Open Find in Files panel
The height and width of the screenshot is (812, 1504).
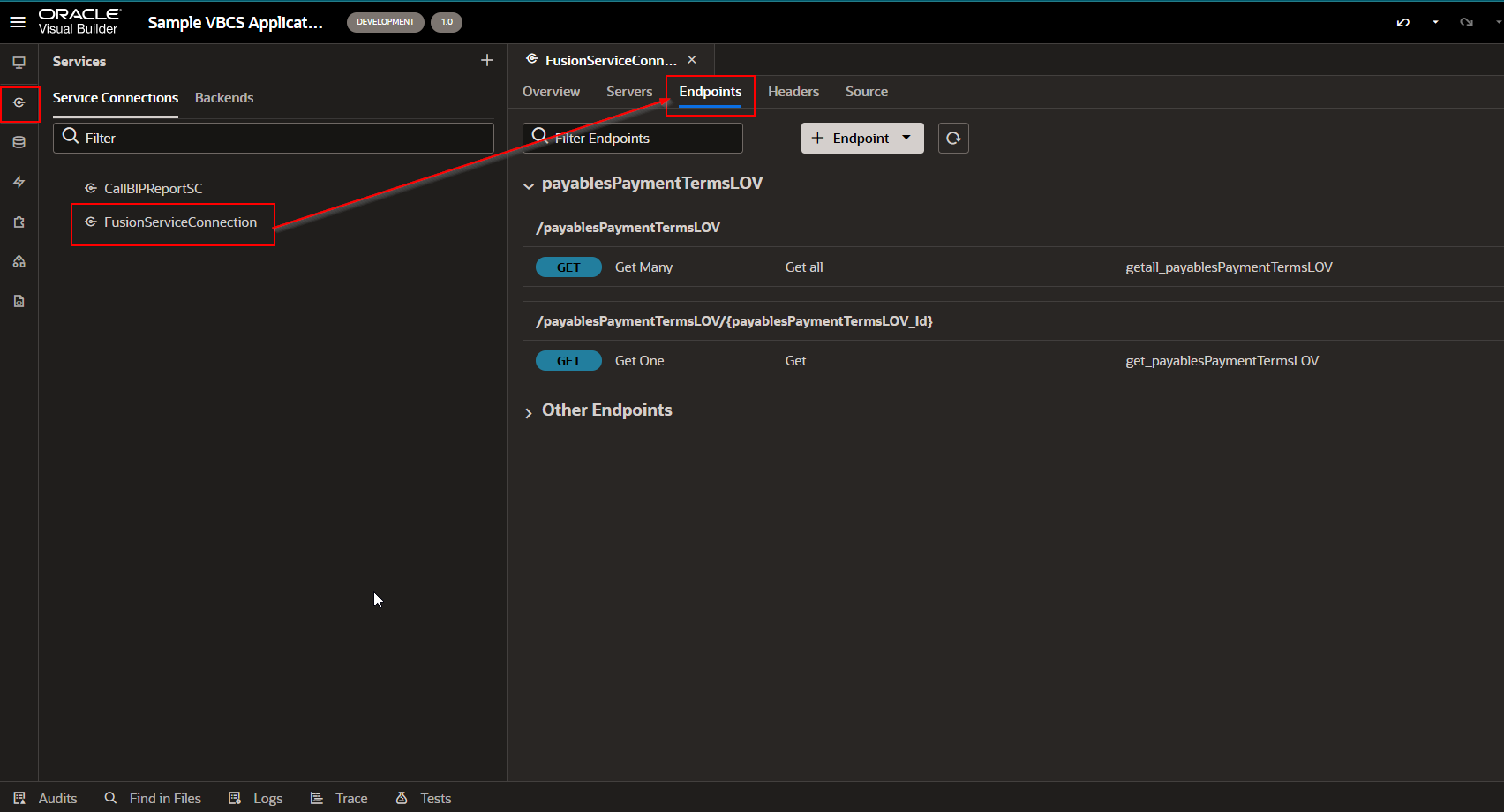click(153, 798)
